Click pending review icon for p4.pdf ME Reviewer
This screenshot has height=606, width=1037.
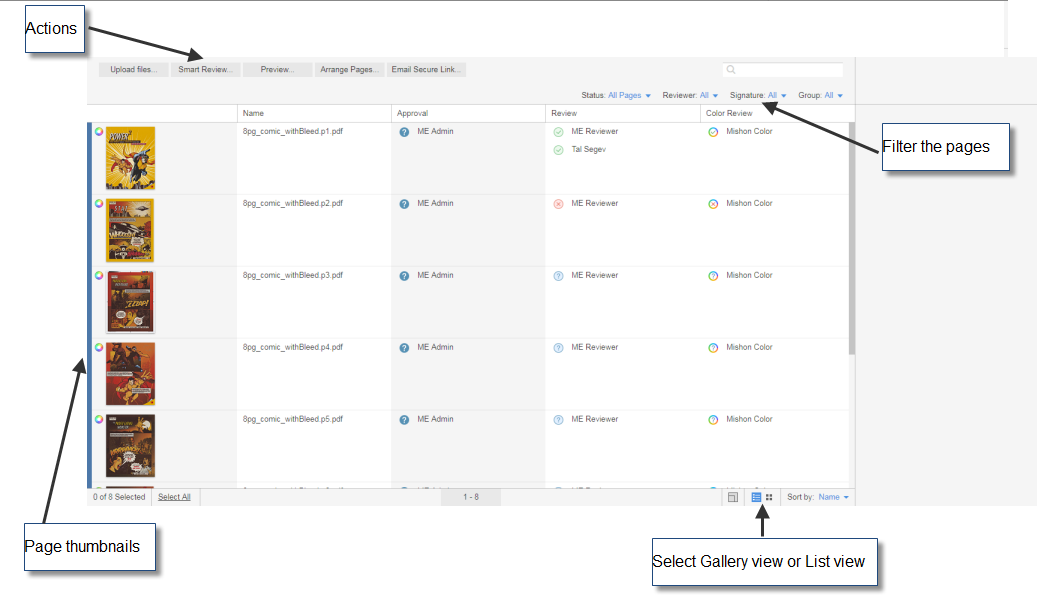(x=558, y=348)
